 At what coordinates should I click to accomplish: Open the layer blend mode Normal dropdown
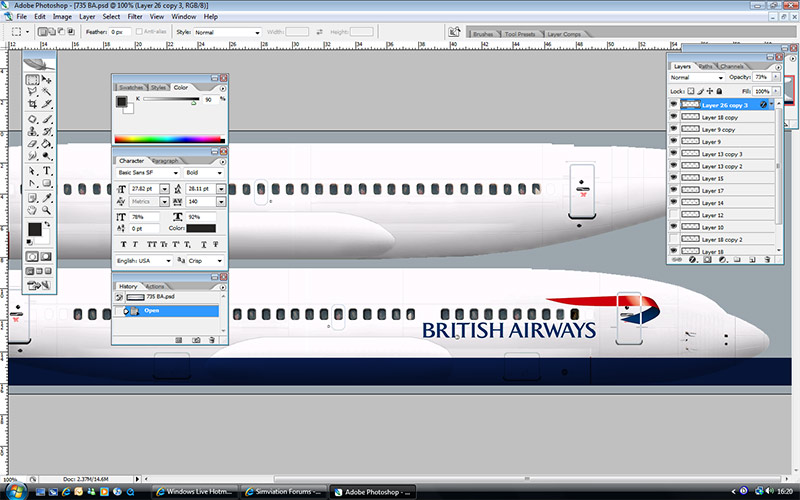(x=695, y=77)
